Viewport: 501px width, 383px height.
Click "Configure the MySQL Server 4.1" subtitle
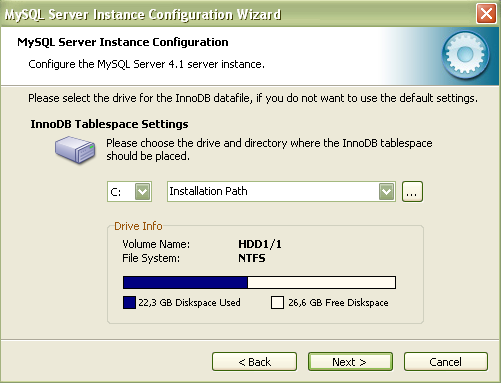click(x=146, y=64)
